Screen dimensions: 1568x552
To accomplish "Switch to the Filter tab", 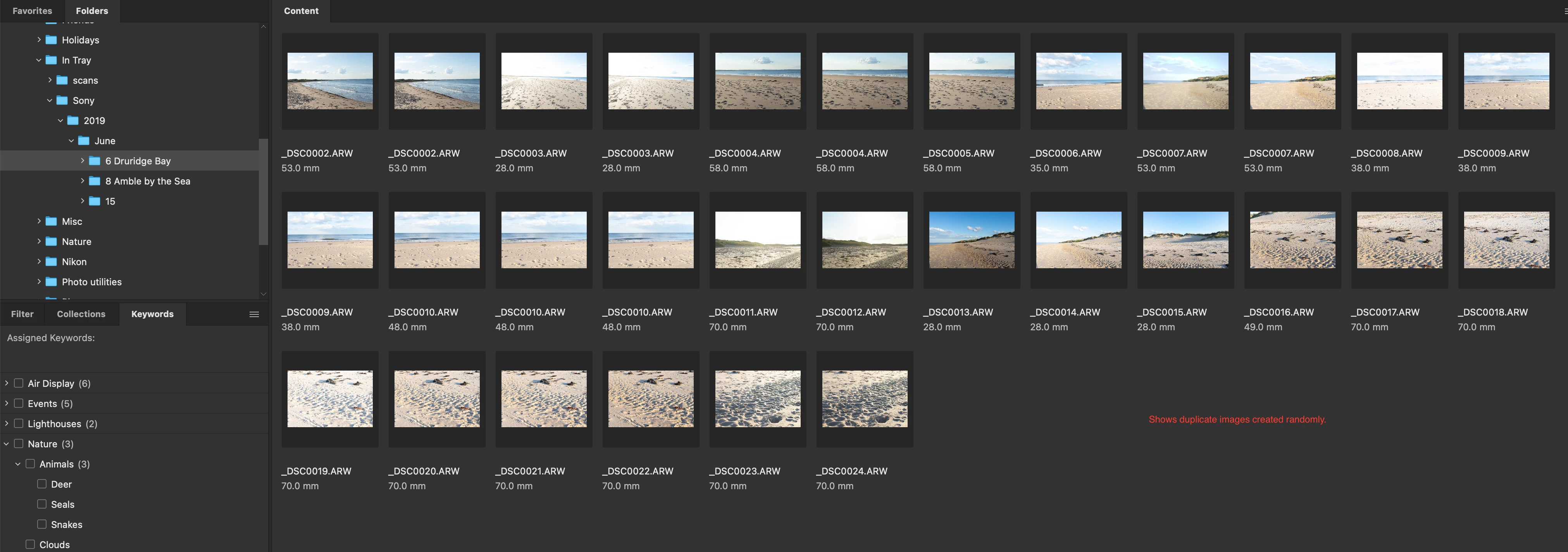I will tap(22, 314).
